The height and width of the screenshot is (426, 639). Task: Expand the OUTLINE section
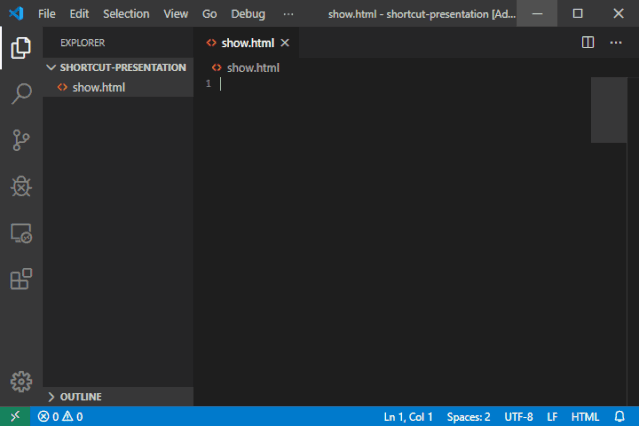[x=118, y=397]
